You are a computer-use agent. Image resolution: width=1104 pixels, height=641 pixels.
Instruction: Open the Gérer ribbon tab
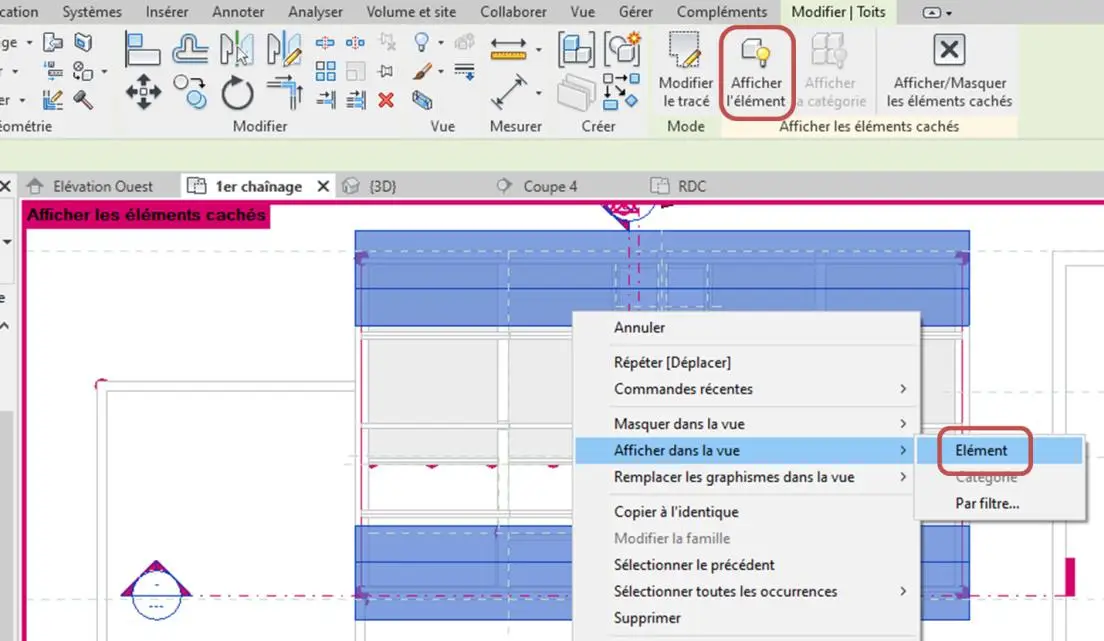coord(636,12)
